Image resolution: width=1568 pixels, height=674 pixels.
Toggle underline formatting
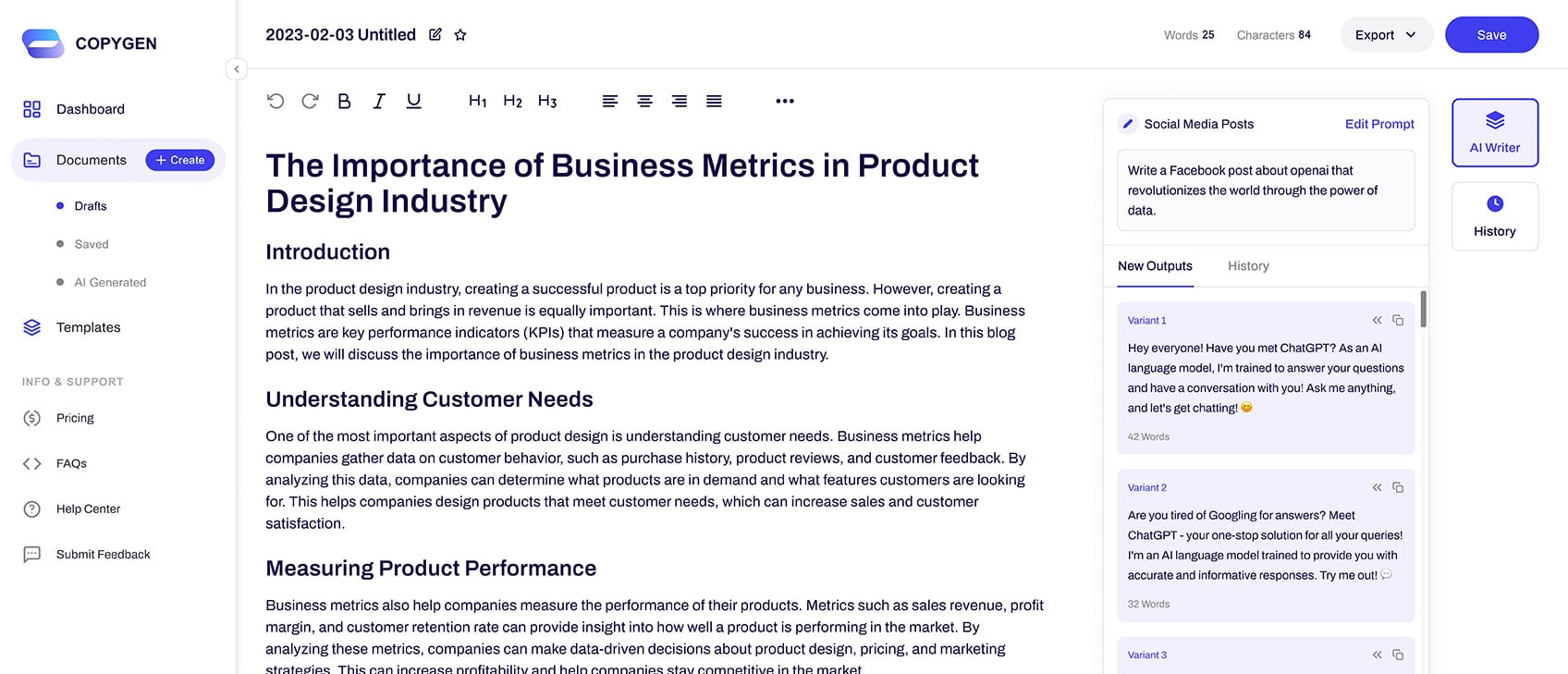(x=413, y=101)
